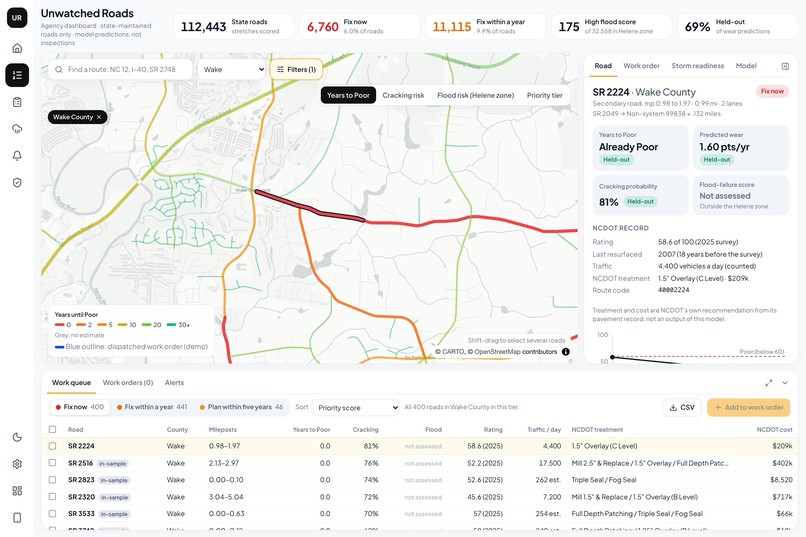Tick the checkbox for SR 2516

[x=52, y=463]
